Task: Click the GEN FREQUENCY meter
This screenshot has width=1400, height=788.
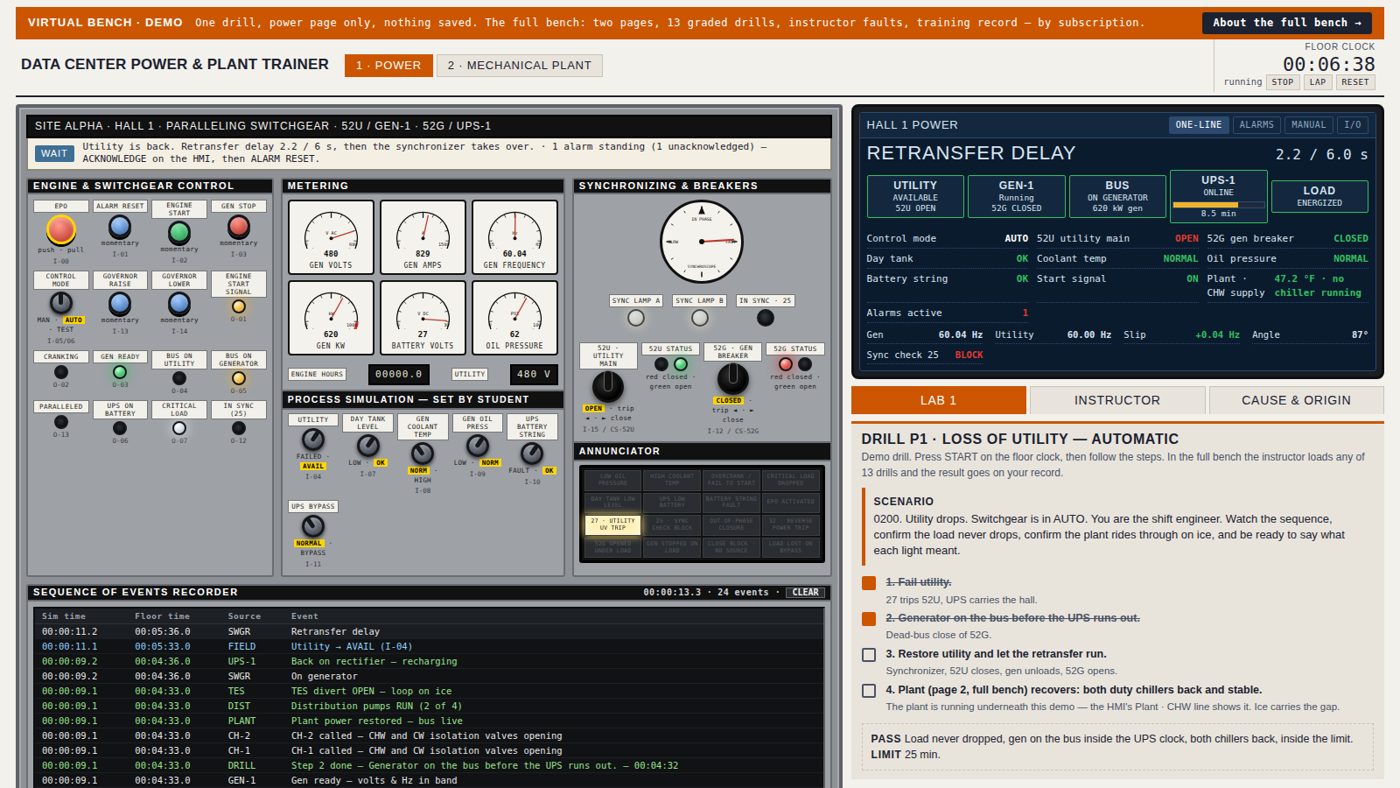Action: click(515, 237)
